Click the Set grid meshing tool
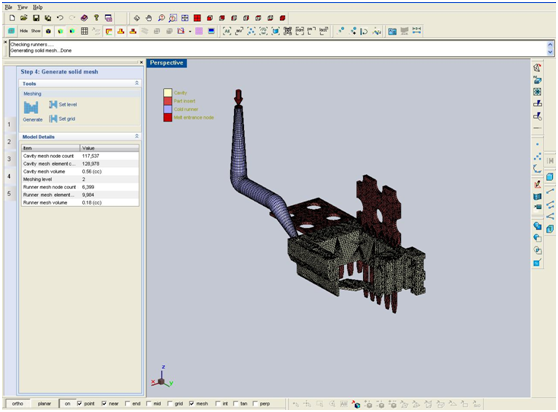Image resolution: width=558 pixels, height=412 pixels. click(x=62, y=119)
